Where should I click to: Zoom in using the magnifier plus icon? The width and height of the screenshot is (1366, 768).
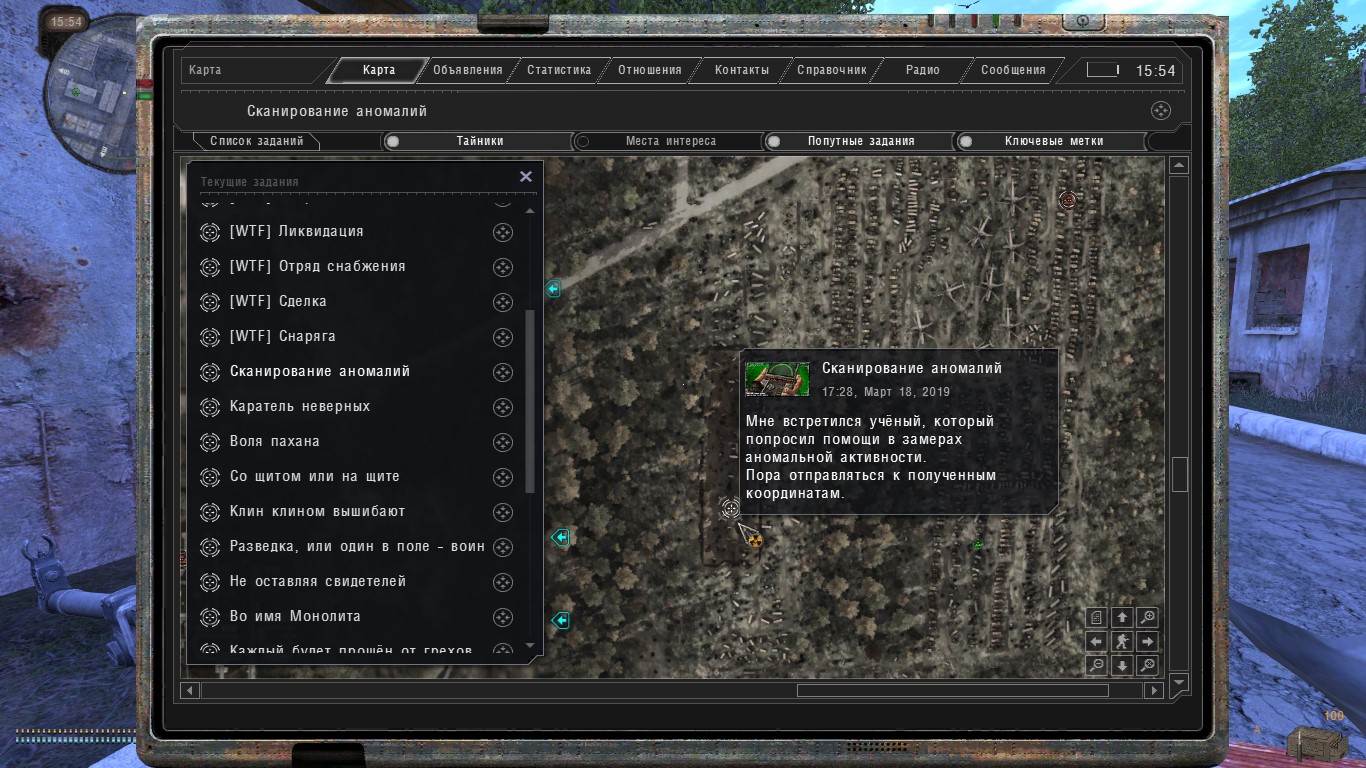1148,618
